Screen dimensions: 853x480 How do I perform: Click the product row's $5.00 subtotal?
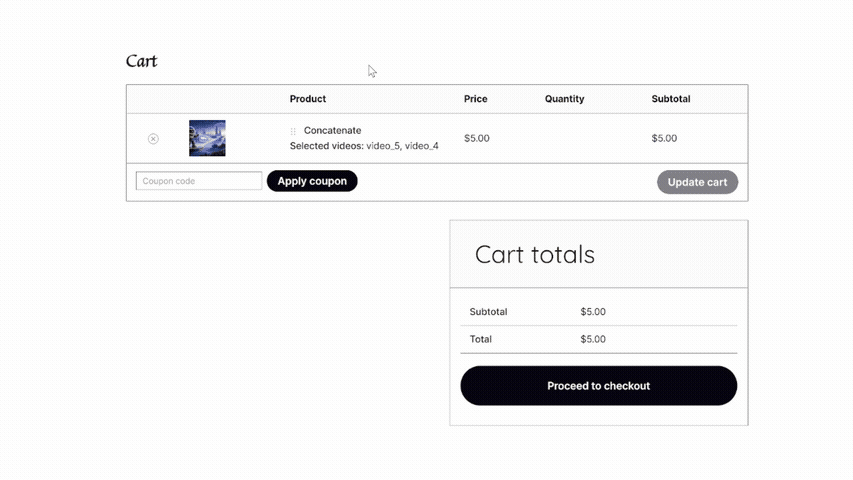coord(664,138)
